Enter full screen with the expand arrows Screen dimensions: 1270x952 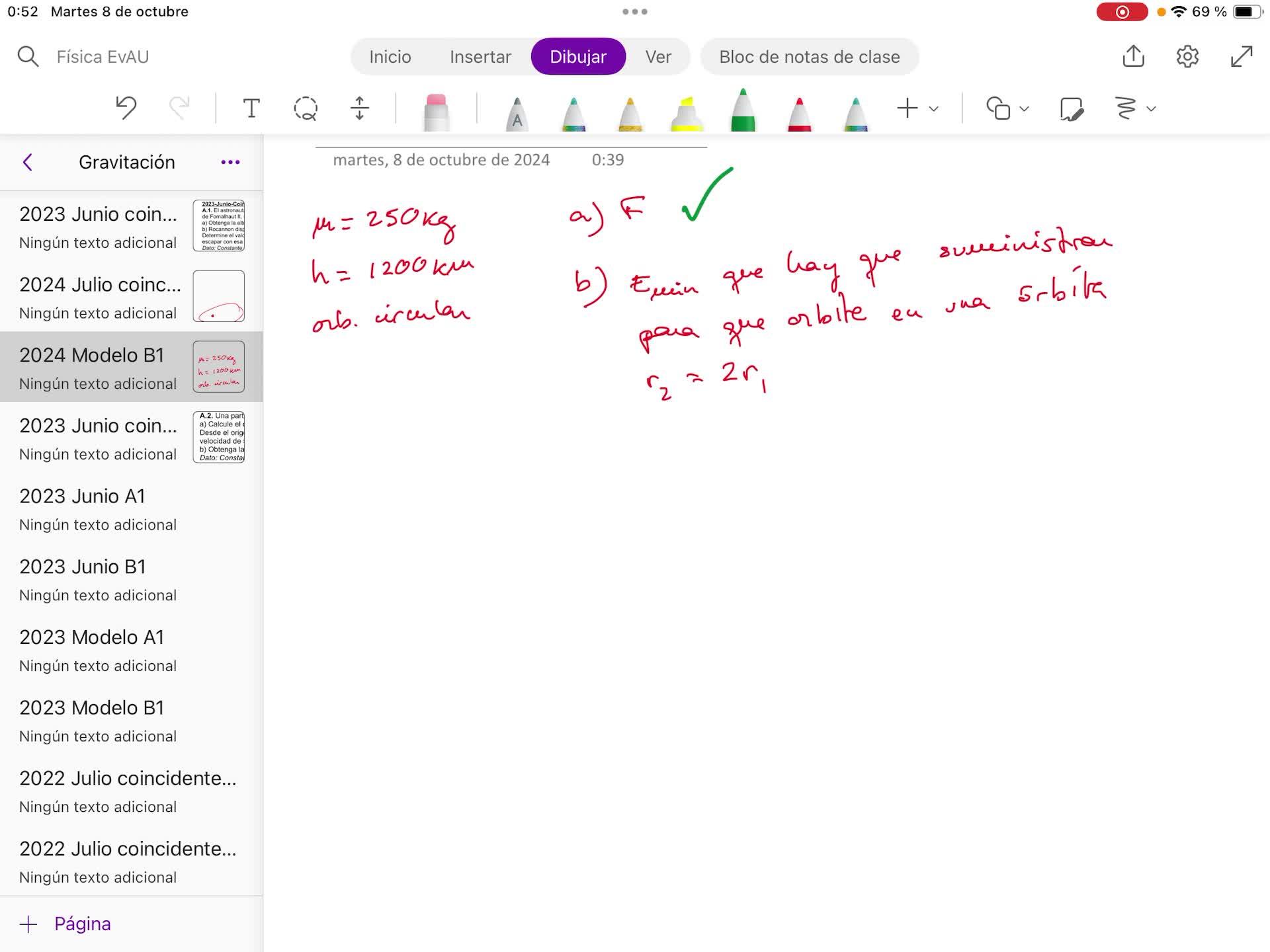click(x=1242, y=57)
